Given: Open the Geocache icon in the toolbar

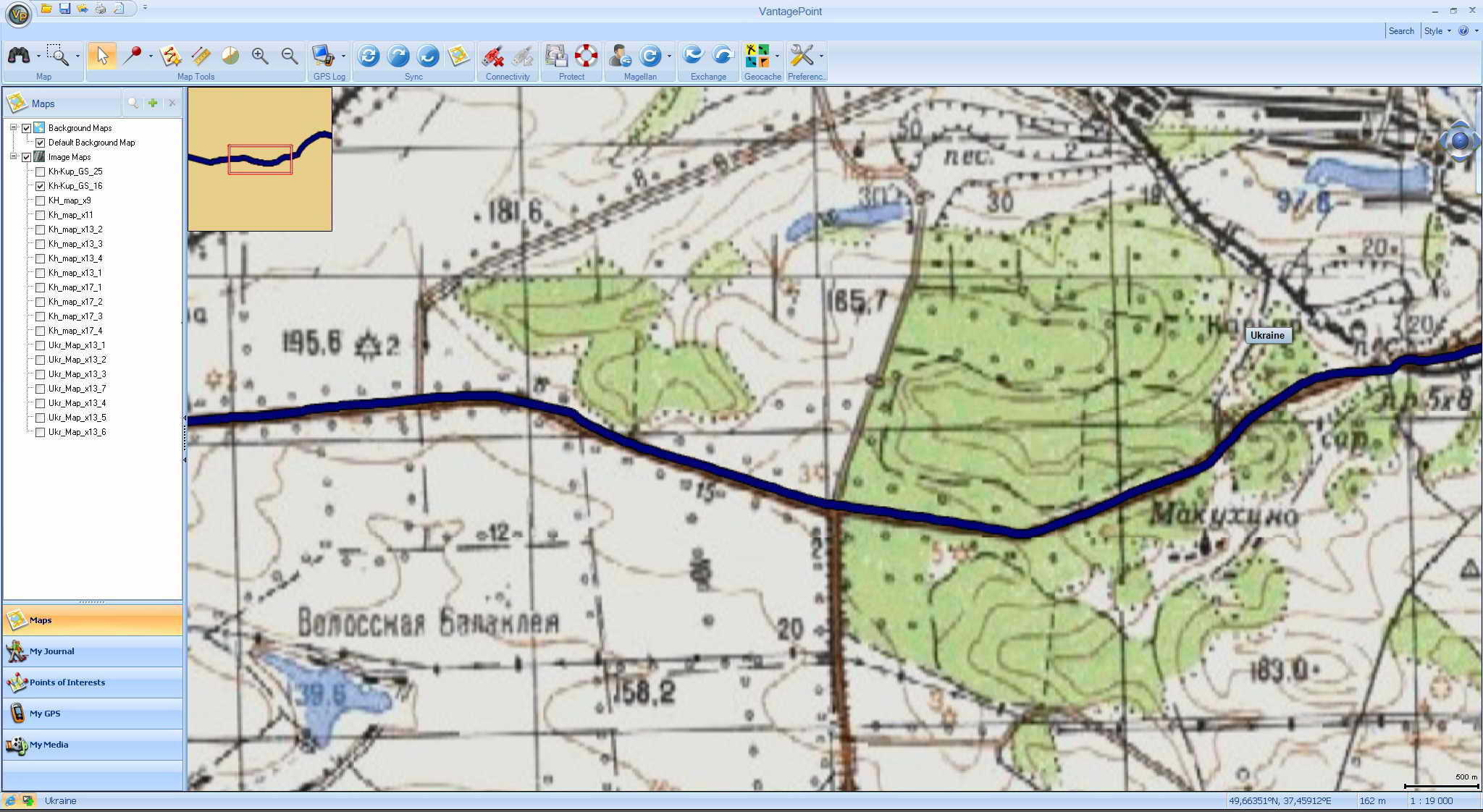Looking at the screenshot, I should pyautogui.click(x=757, y=56).
